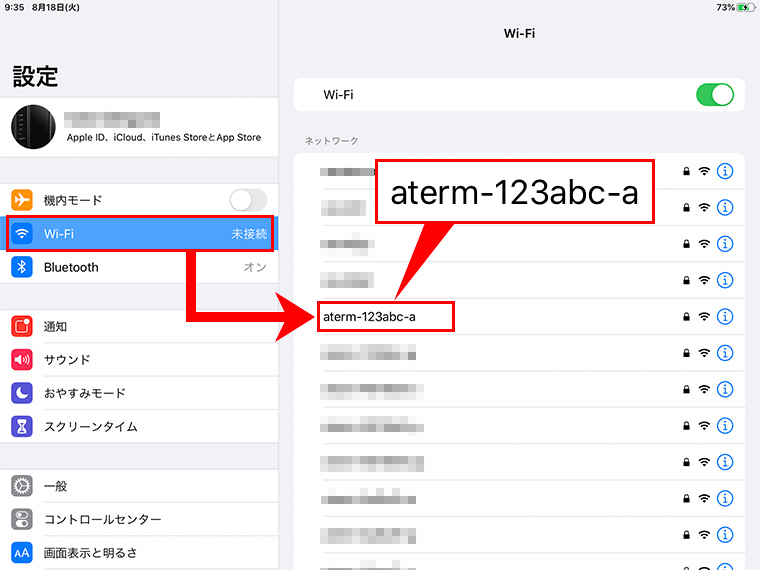
Task: Toggle Airplane Mode switch
Action: (247, 200)
